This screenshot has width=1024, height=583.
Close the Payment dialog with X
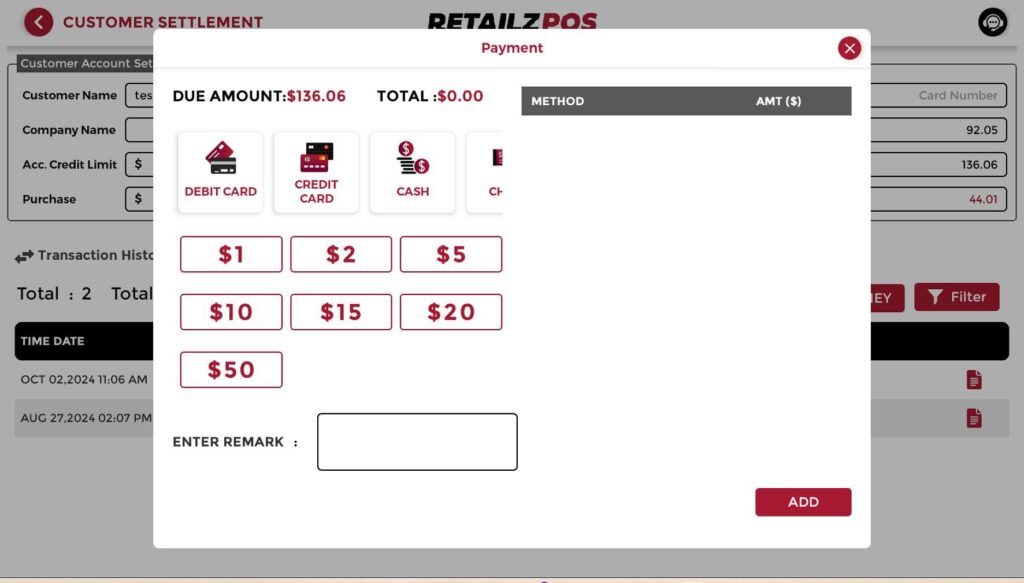point(849,48)
